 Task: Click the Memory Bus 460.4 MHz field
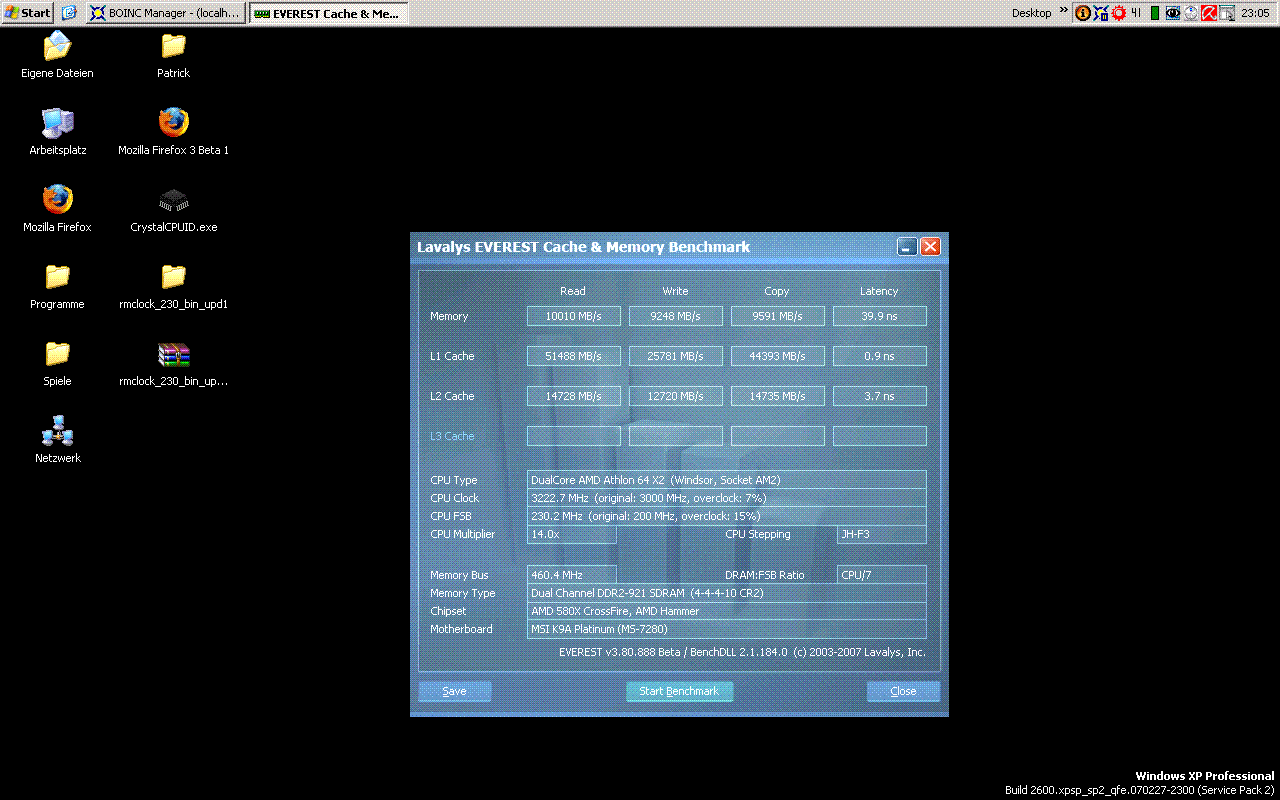coord(571,575)
